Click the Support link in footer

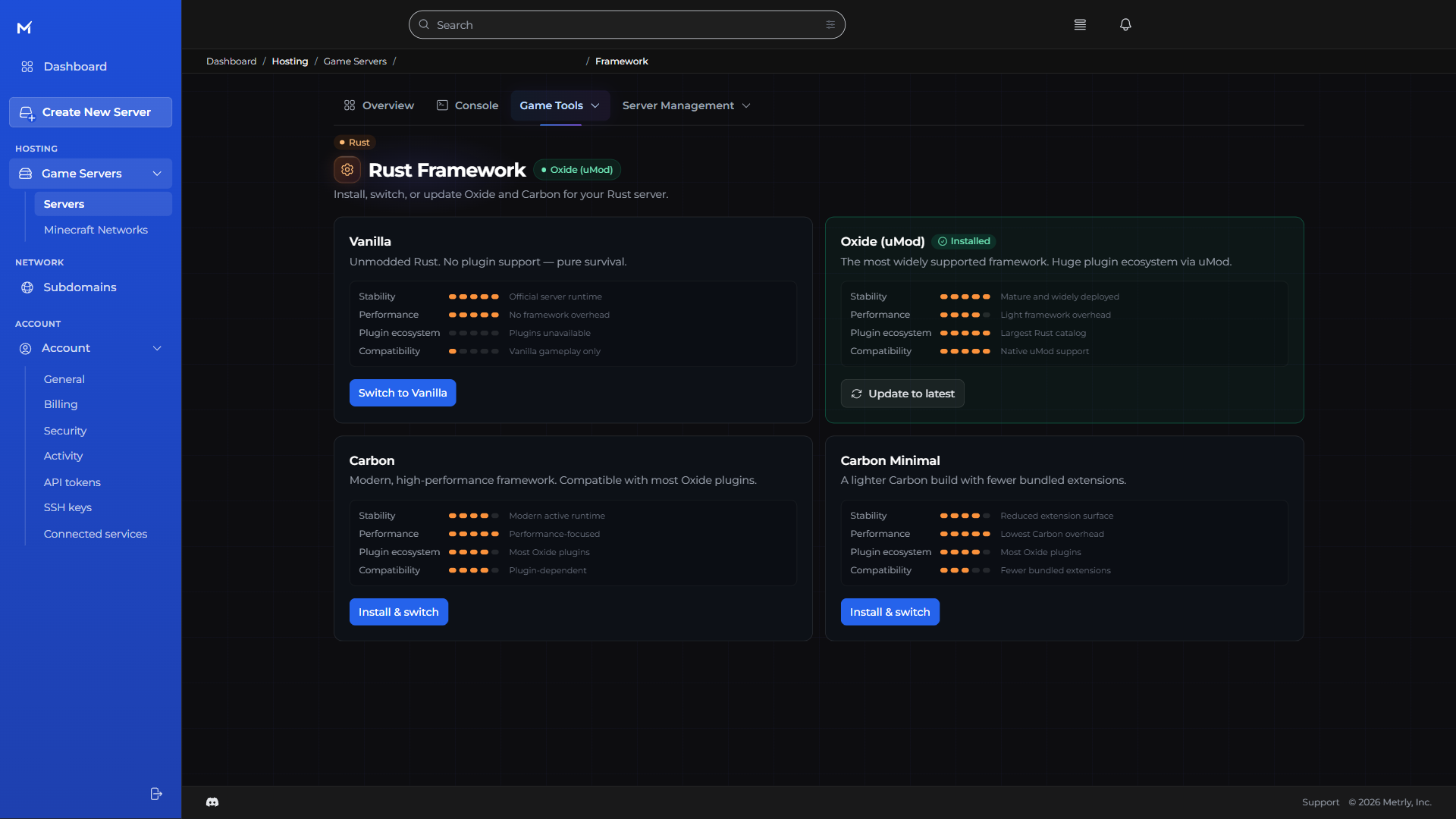click(1320, 802)
